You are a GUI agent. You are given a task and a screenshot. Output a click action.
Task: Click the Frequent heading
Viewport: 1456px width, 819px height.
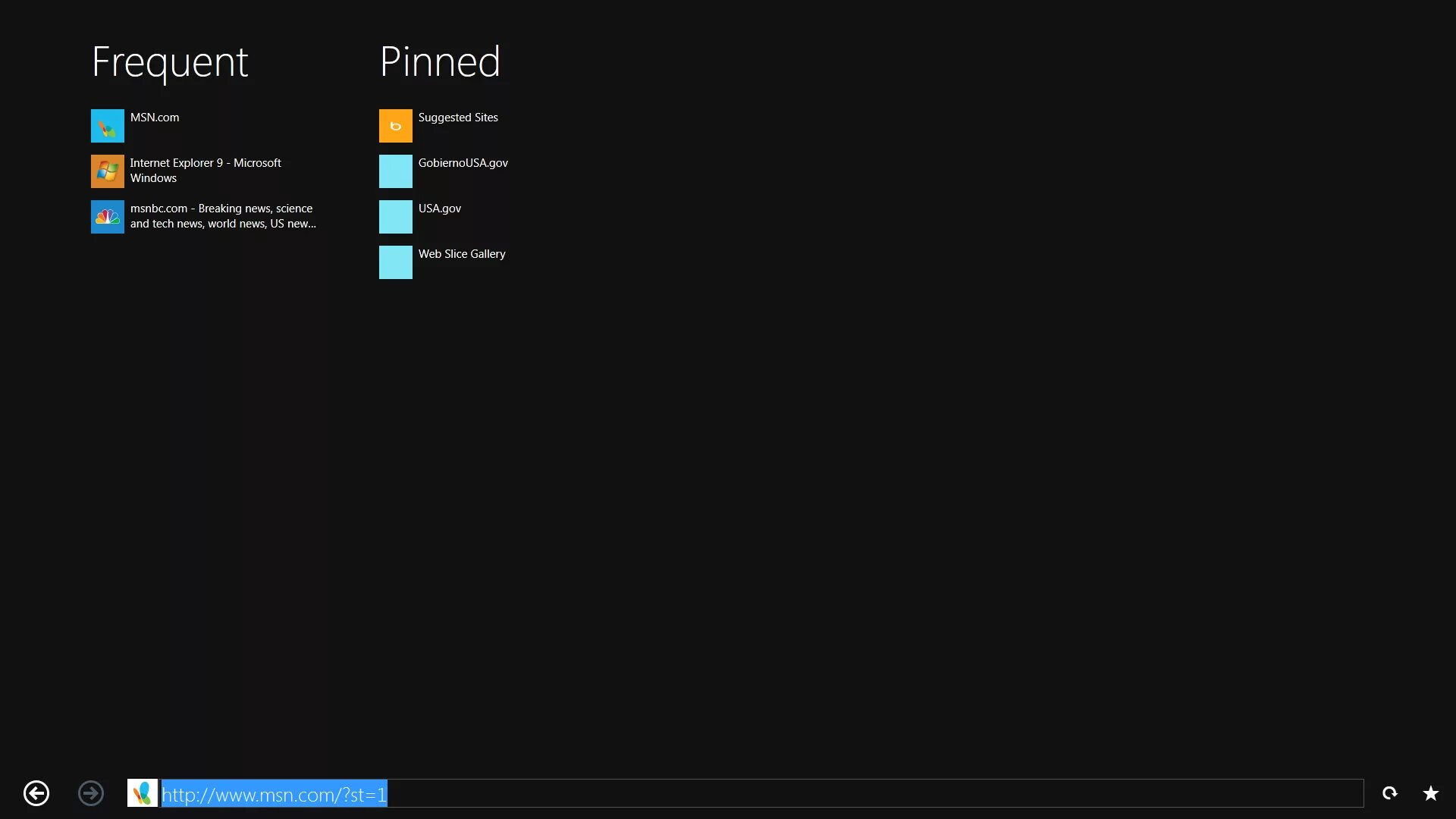170,62
